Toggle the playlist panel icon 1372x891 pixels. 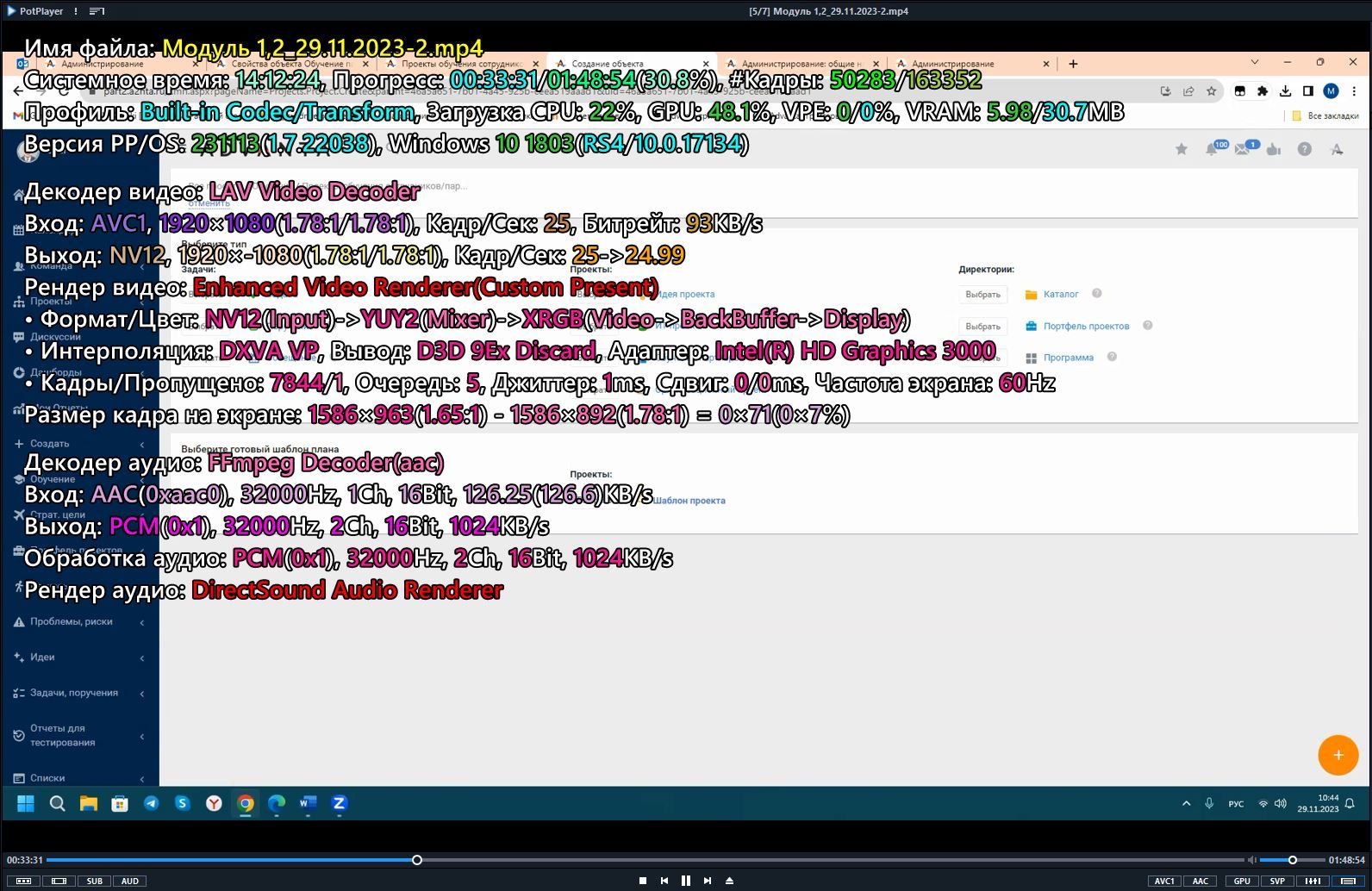[x=1348, y=881]
